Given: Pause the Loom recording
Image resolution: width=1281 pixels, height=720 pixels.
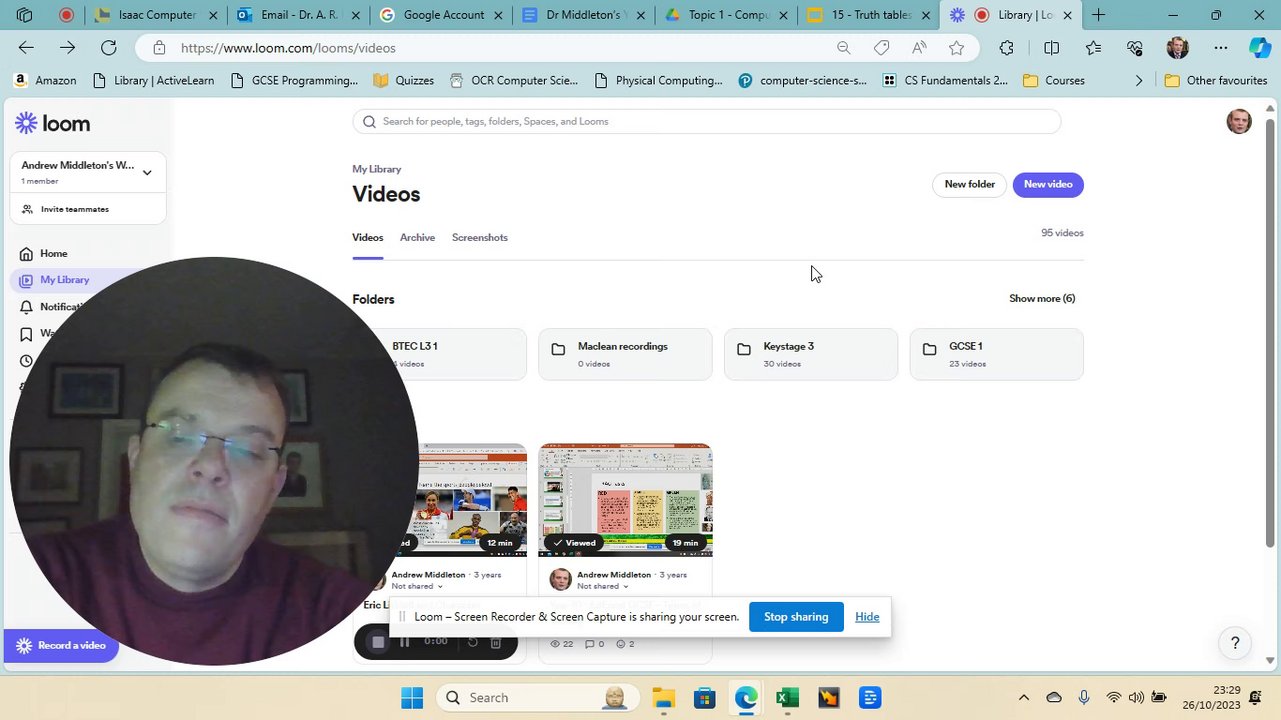Looking at the screenshot, I should (x=404, y=642).
